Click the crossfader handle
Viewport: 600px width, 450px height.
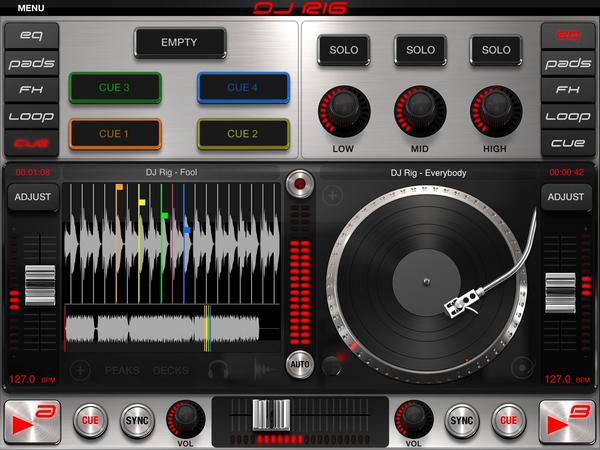pyautogui.click(x=272, y=415)
